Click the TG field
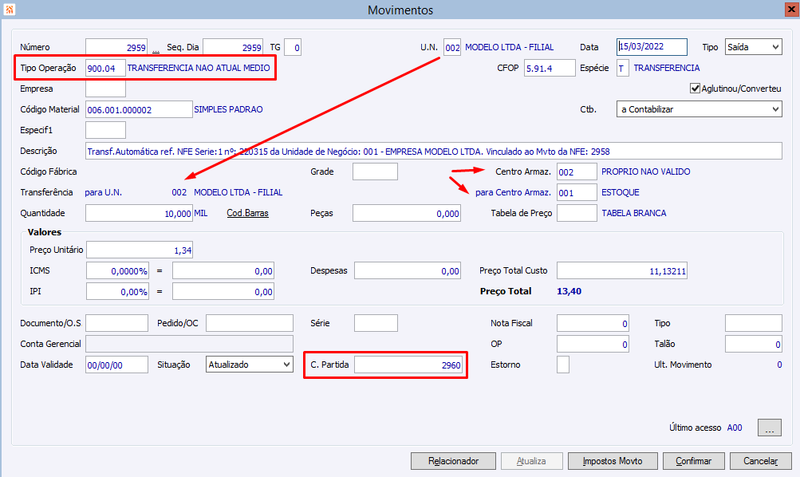The height and width of the screenshot is (477, 800). (293, 47)
